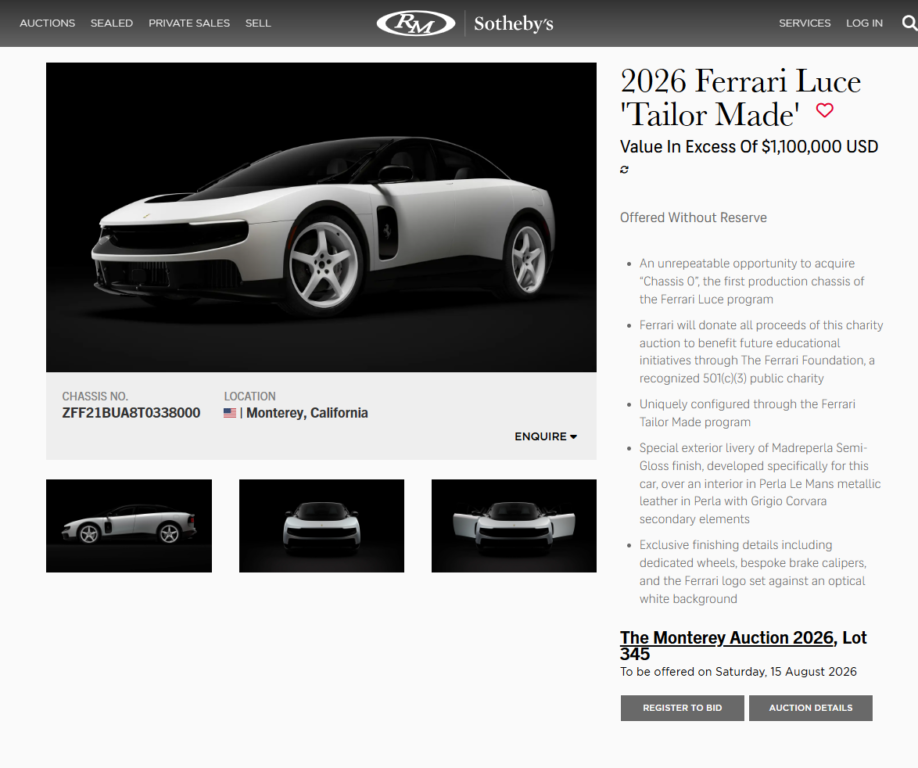The height and width of the screenshot is (768, 918).
Task: Open the PRIVATE SALES menu
Action: pos(189,23)
